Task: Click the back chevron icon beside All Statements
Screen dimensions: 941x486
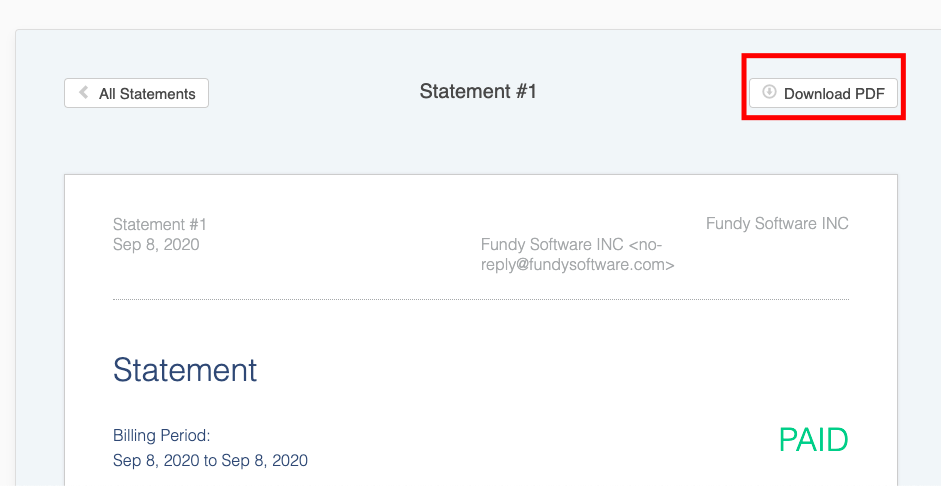Action: click(84, 92)
